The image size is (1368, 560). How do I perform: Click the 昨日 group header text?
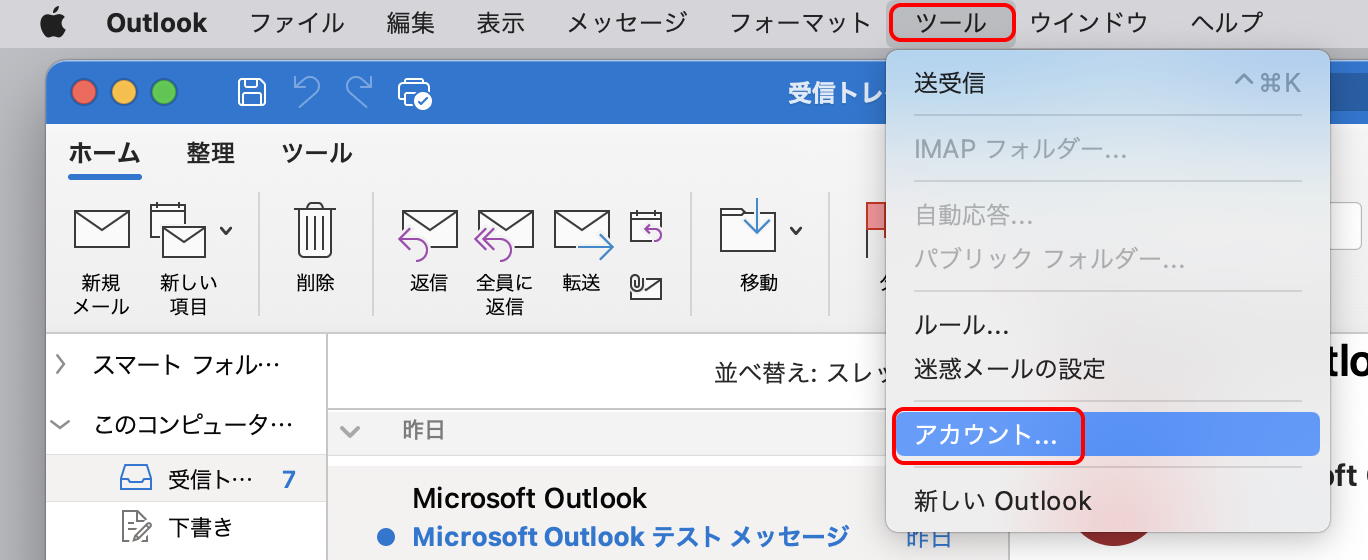click(423, 431)
